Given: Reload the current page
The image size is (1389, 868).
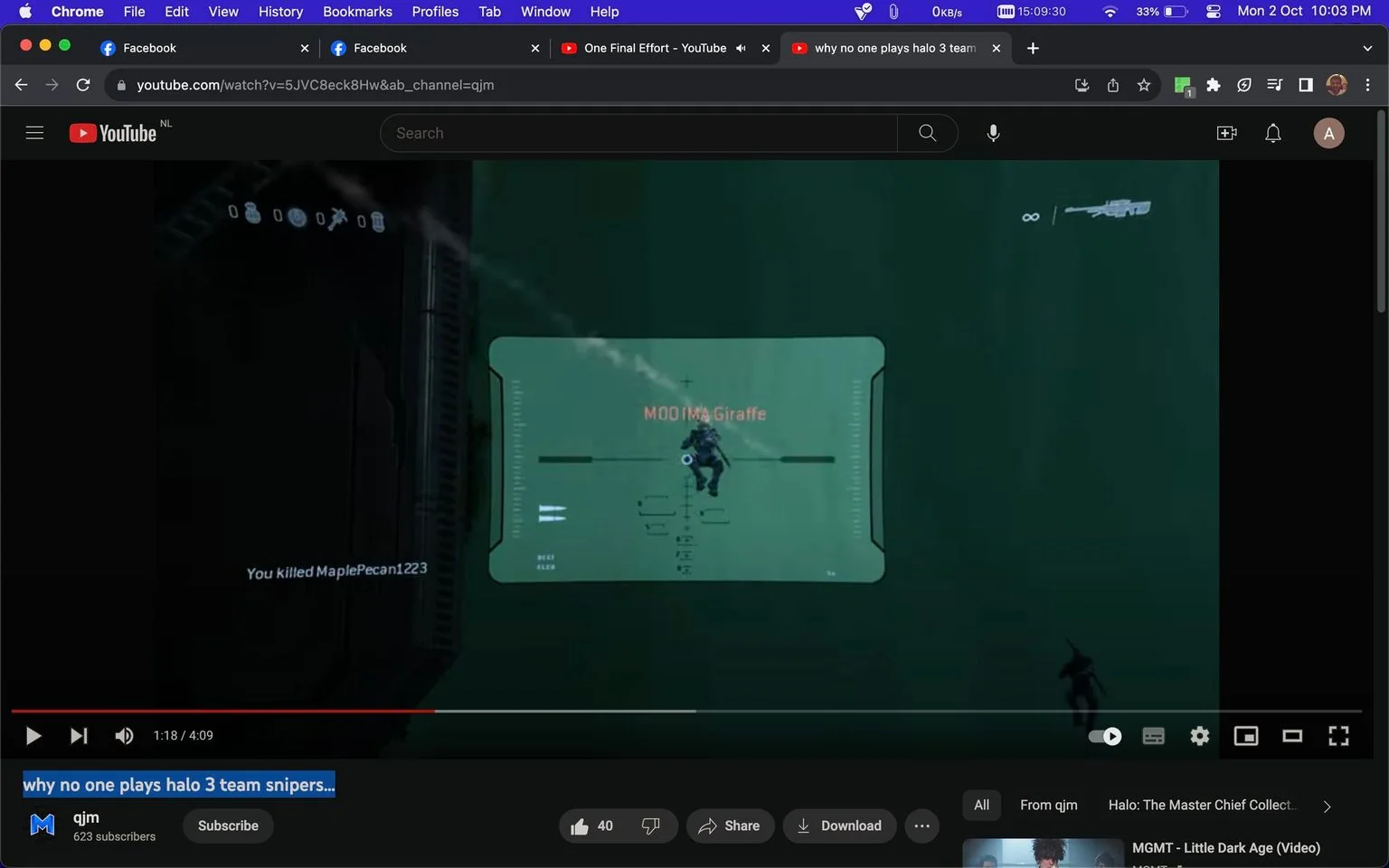Looking at the screenshot, I should (x=83, y=85).
